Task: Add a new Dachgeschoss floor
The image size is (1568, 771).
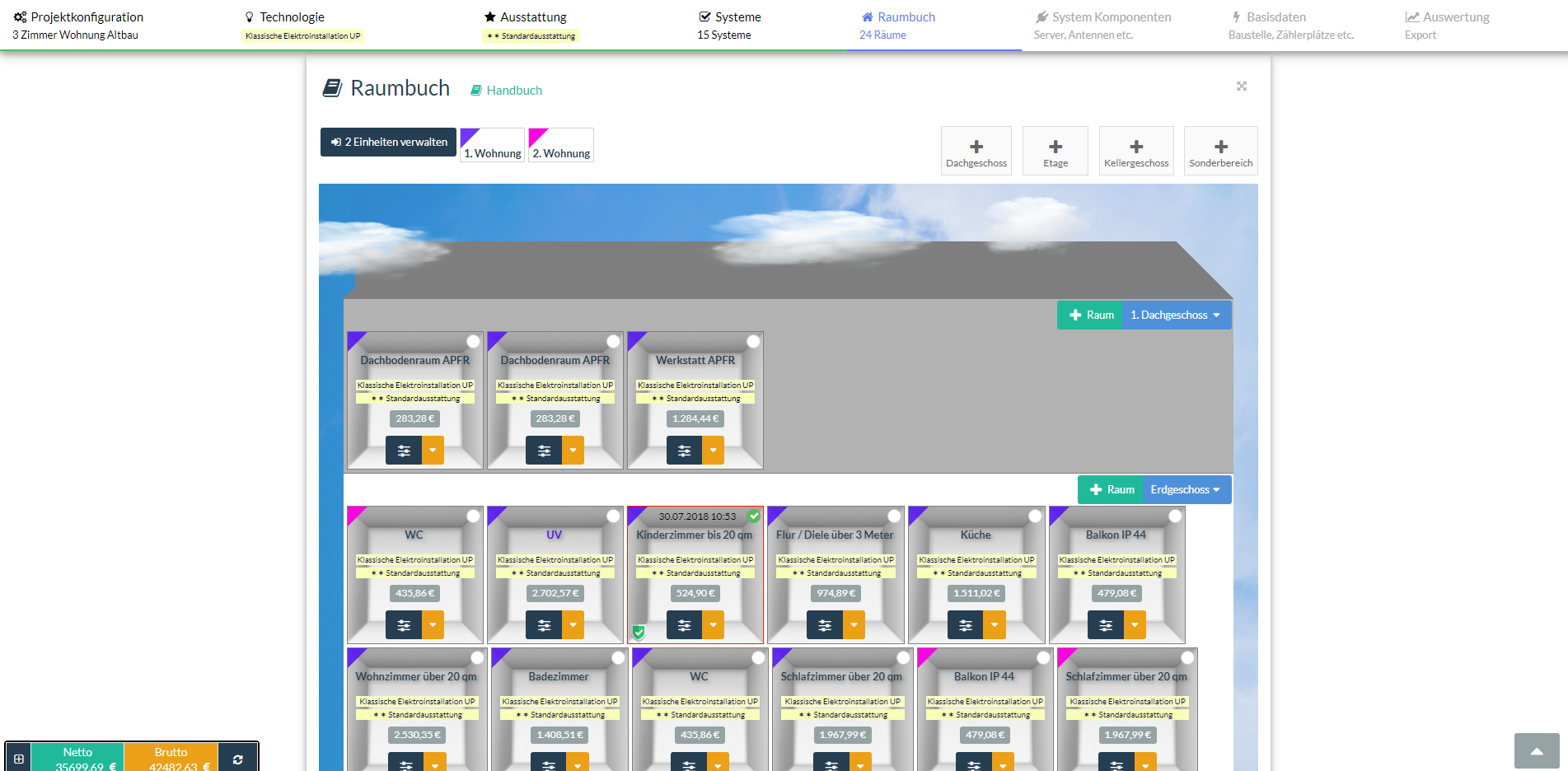Action: point(976,151)
